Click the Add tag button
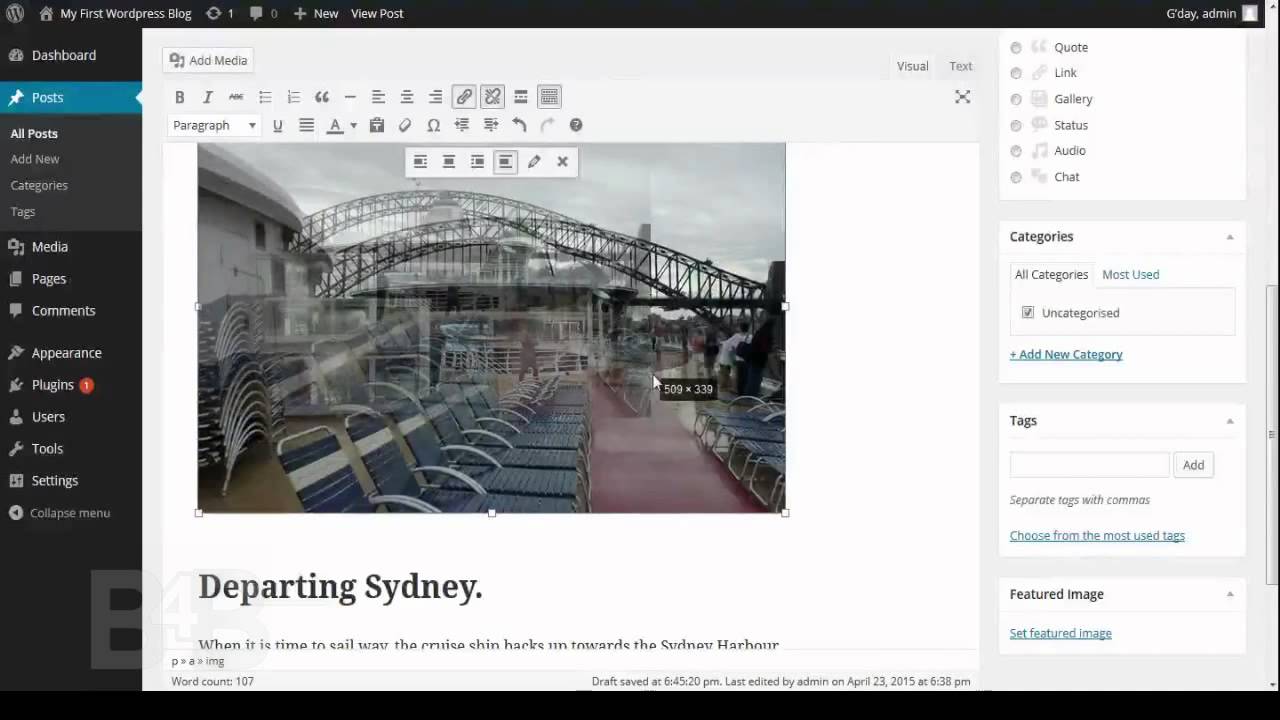Image resolution: width=1280 pixels, height=720 pixels. [1194, 465]
